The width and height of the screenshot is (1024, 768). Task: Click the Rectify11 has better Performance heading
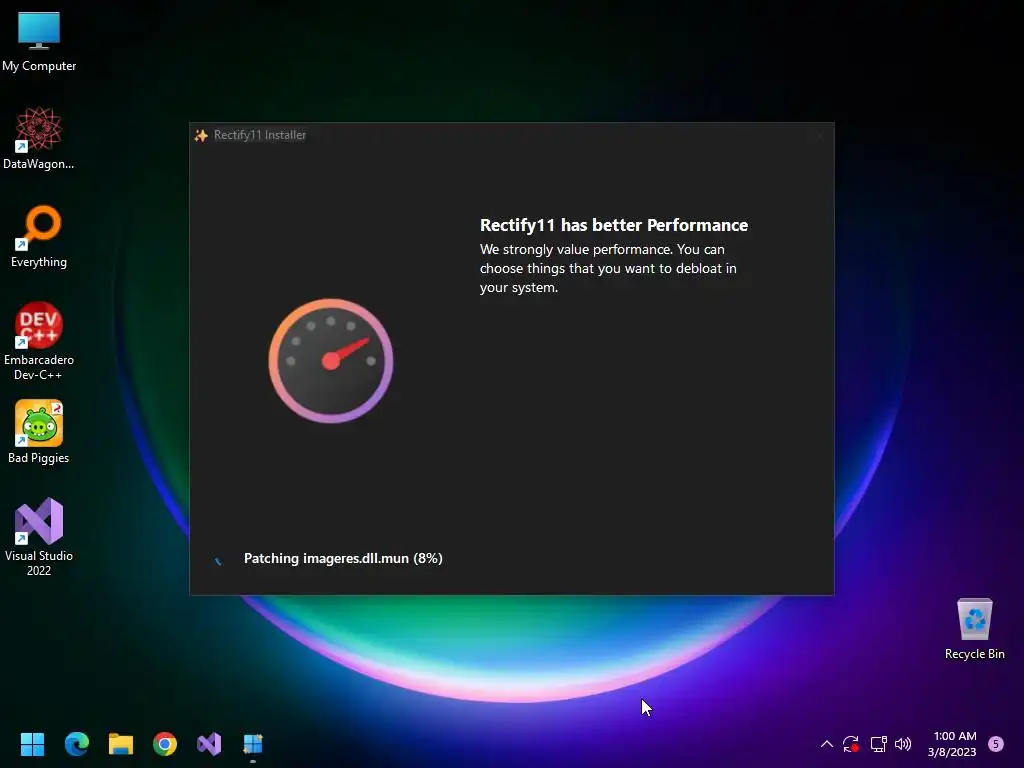coord(614,225)
